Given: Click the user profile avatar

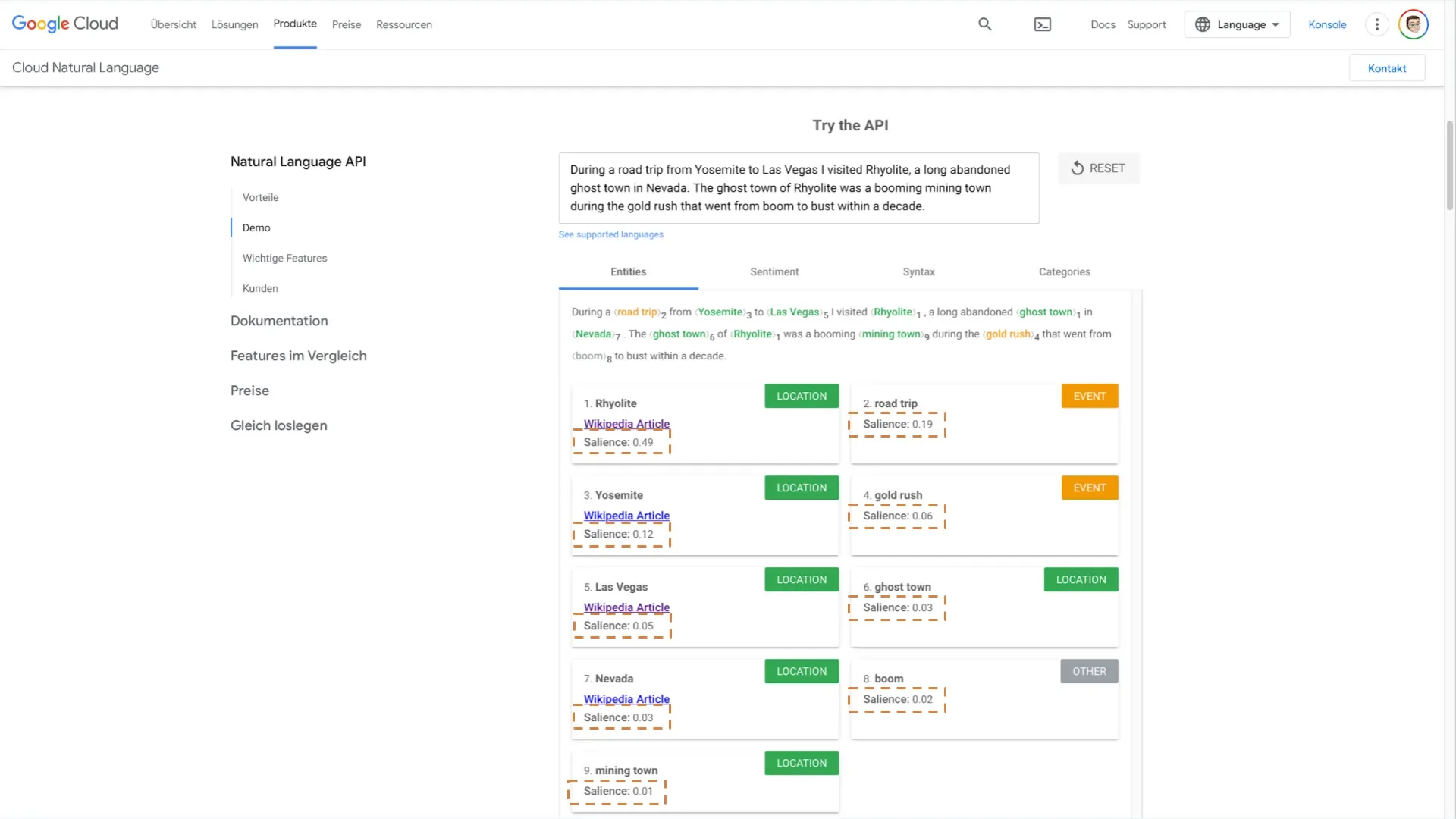Looking at the screenshot, I should 1413,24.
